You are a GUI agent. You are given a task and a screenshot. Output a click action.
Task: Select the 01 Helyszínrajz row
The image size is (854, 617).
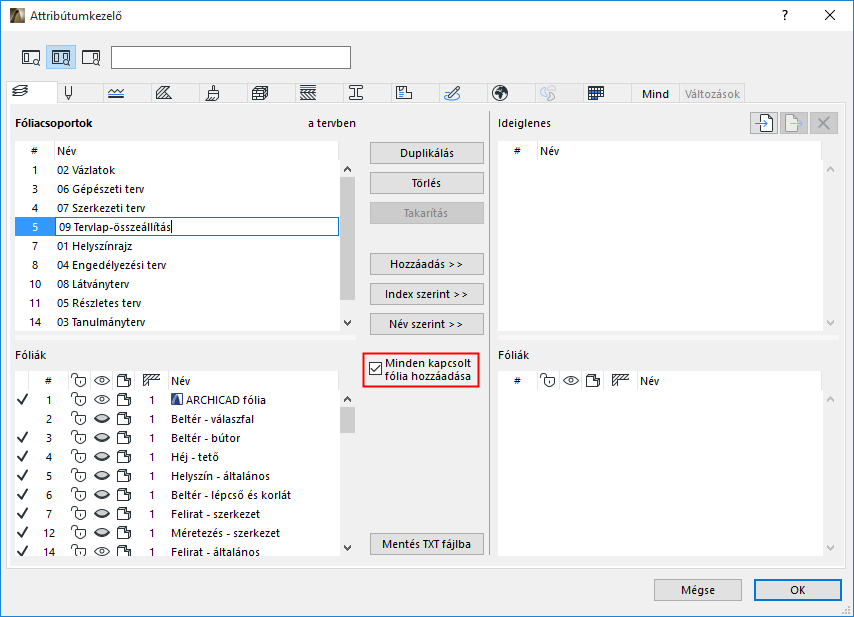(x=177, y=246)
